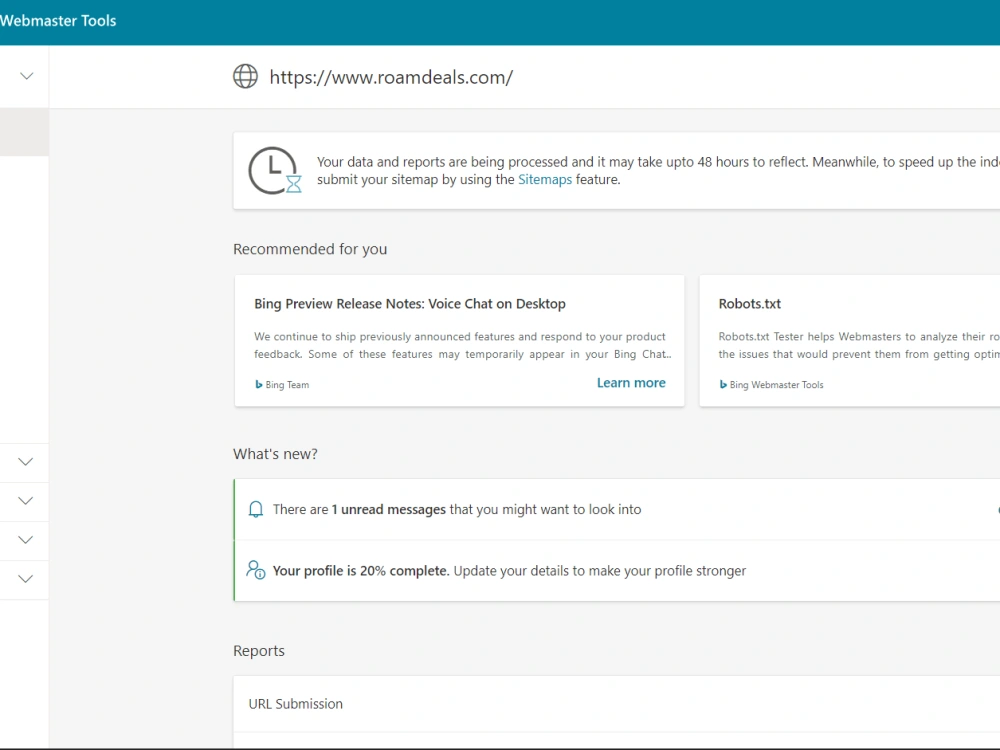The image size is (1000, 750).
Task: Click the Recommended for you heading
Action: click(310, 249)
